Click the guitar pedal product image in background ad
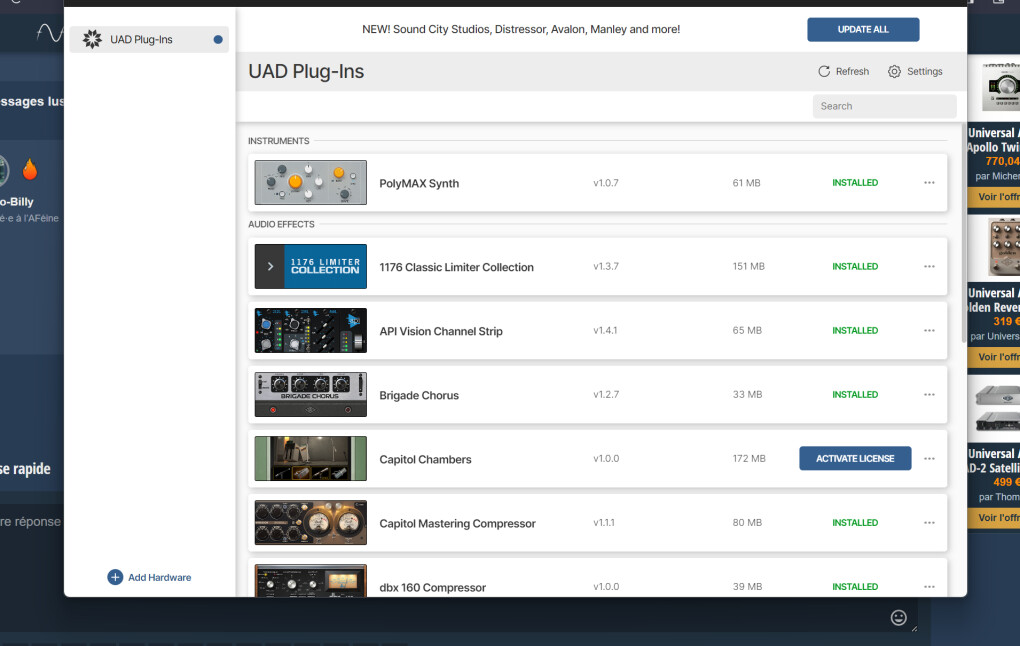The image size is (1020, 646). 1004,248
